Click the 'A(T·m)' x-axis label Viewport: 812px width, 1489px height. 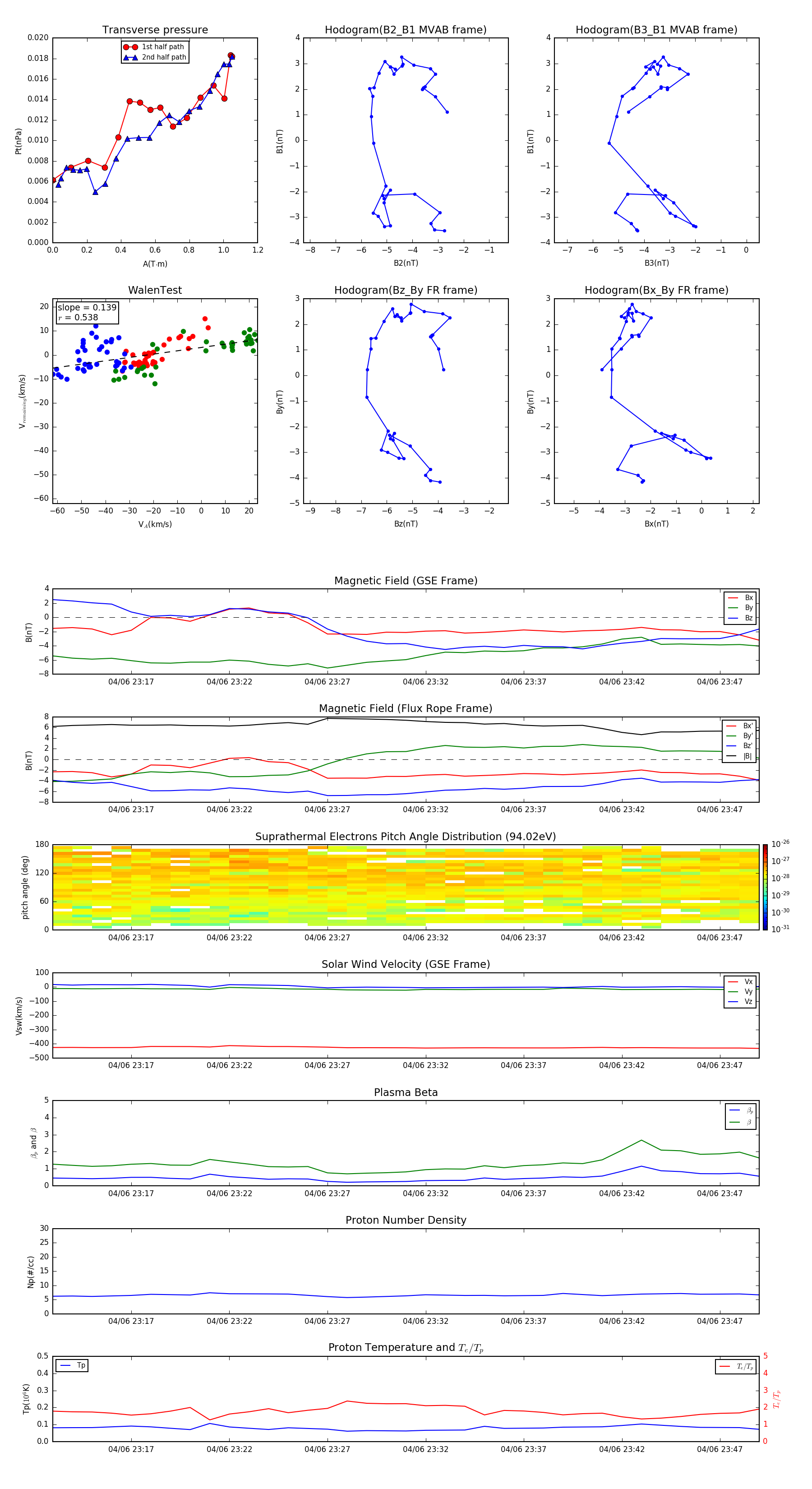pos(155,264)
